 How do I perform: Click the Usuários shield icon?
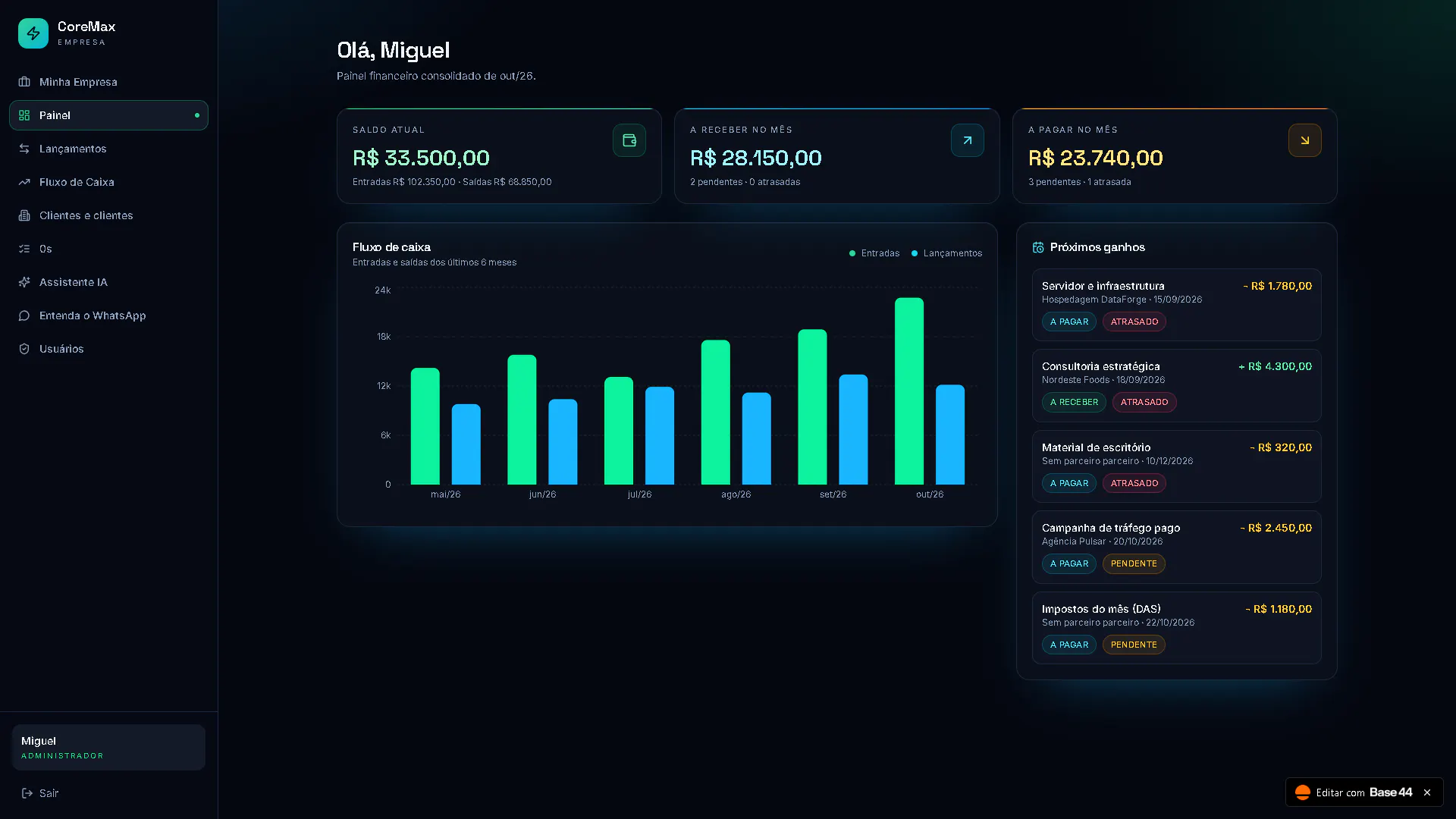tap(24, 349)
